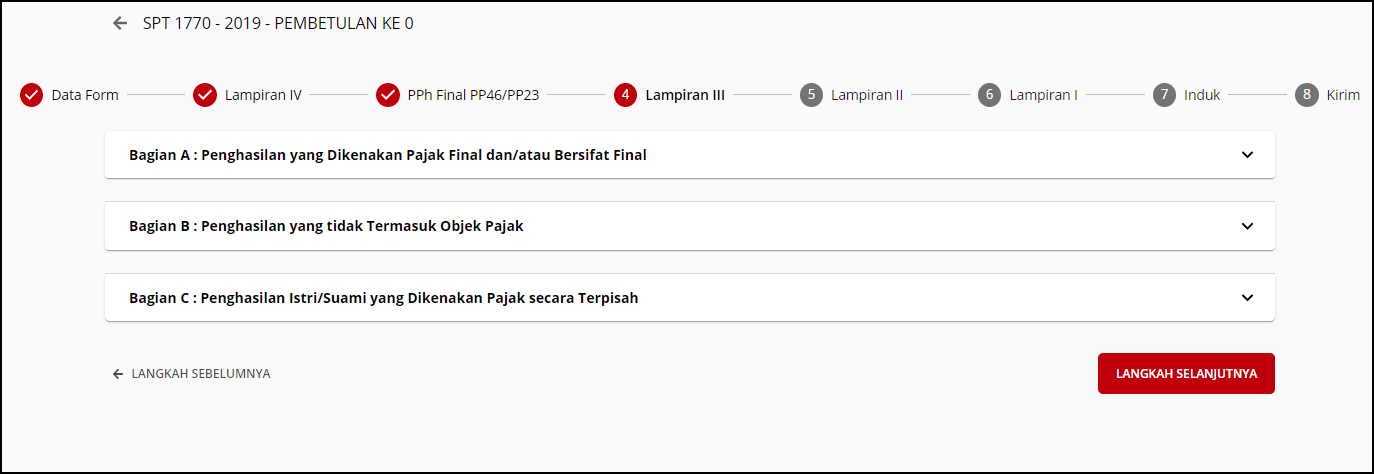Viewport: 1374px width, 474px height.
Task: Expand Bagian C chevron arrow
Action: pyautogui.click(x=1247, y=298)
